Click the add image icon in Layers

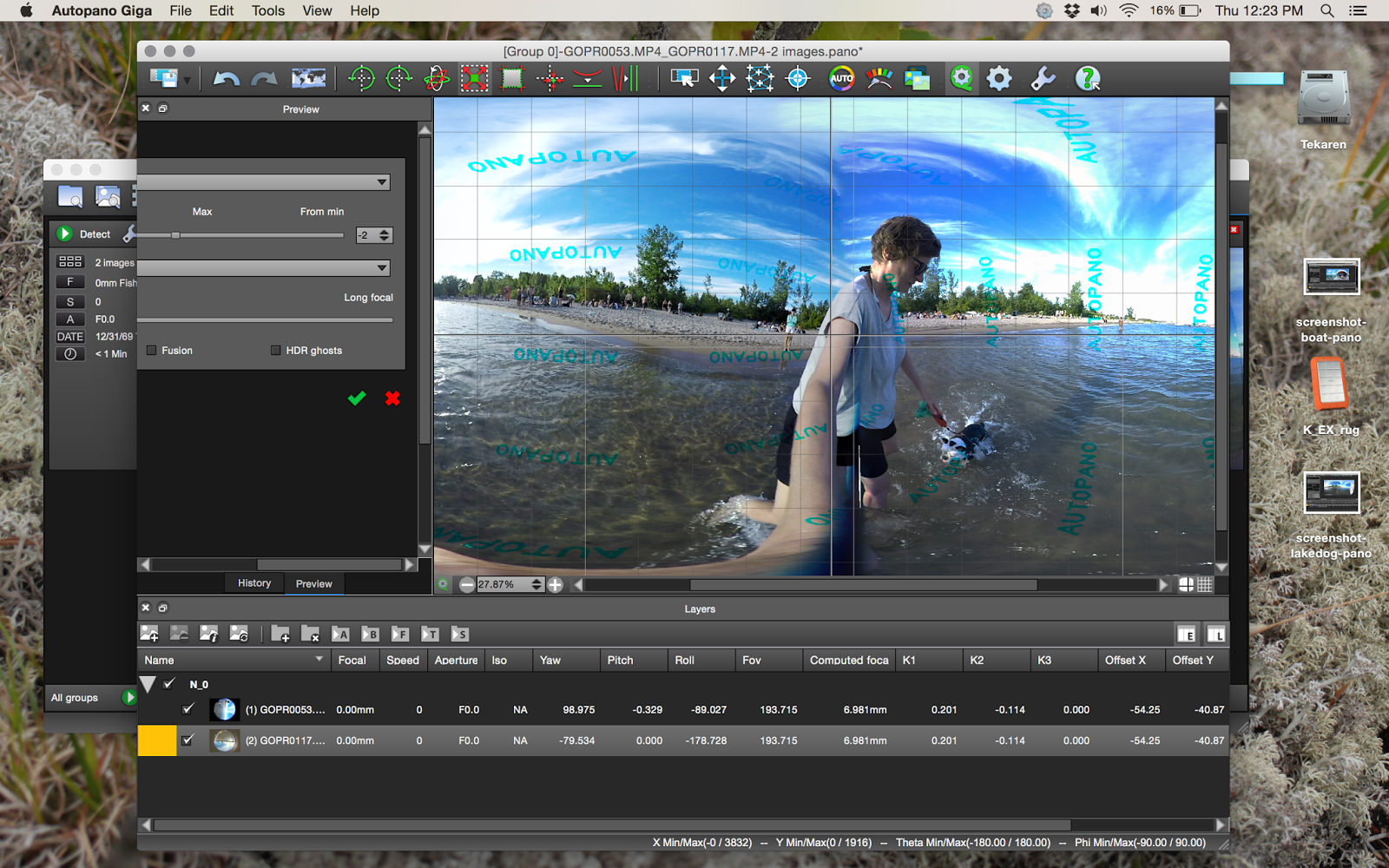149,635
